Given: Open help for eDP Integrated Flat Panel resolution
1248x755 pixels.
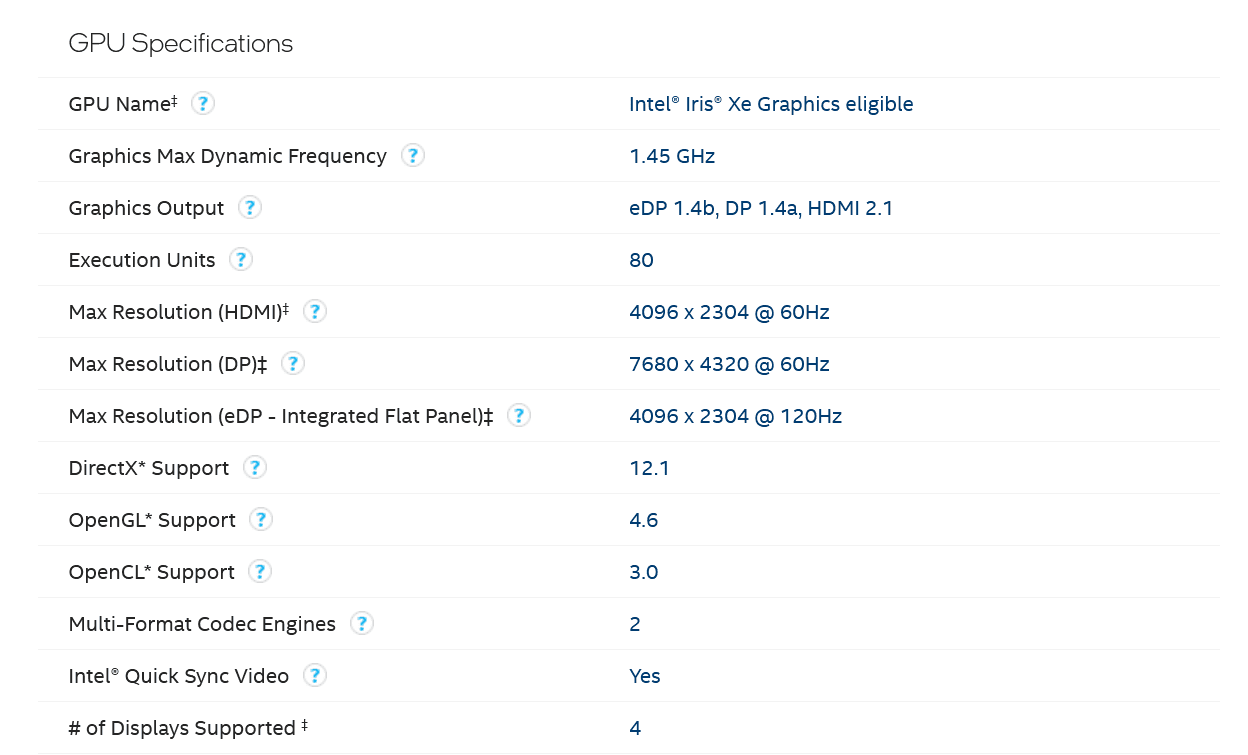Looking at the screenshot, I should pos(519,416).
